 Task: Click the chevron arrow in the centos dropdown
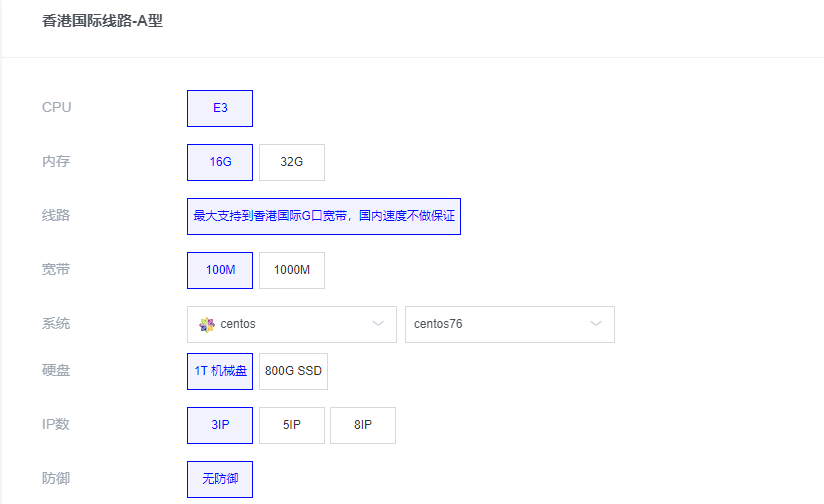[378, 324]
